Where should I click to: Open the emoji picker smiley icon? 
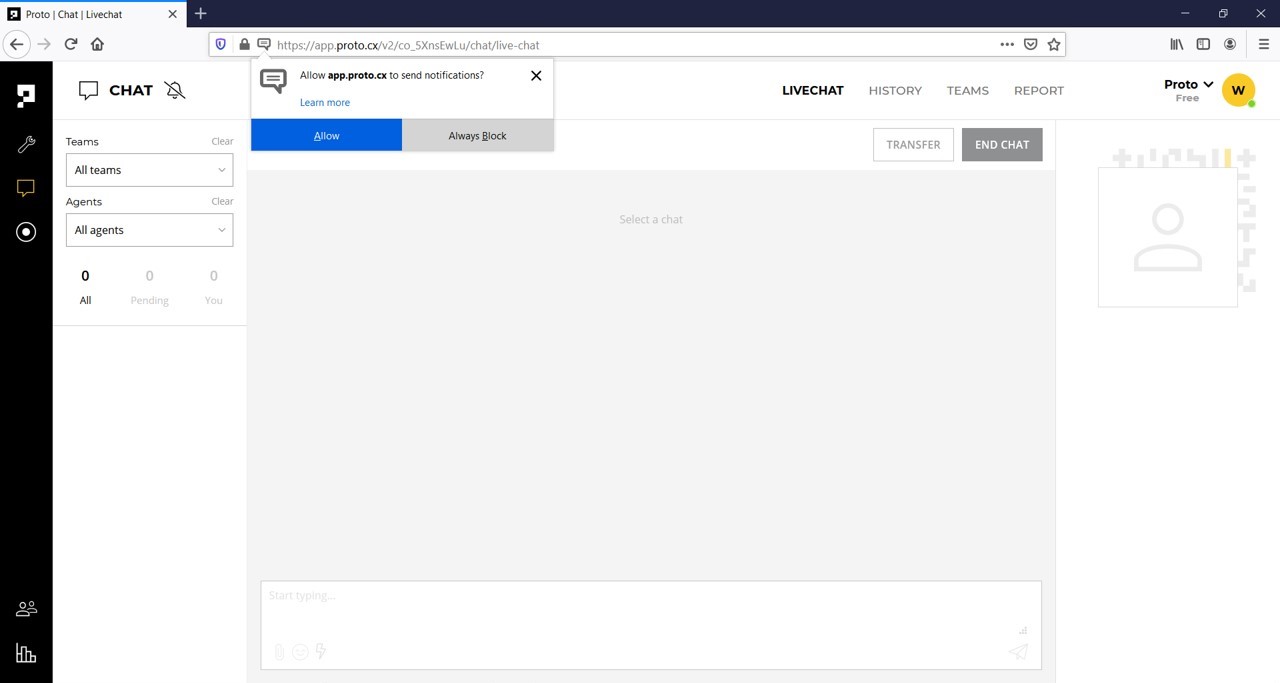tap(300, 652)
